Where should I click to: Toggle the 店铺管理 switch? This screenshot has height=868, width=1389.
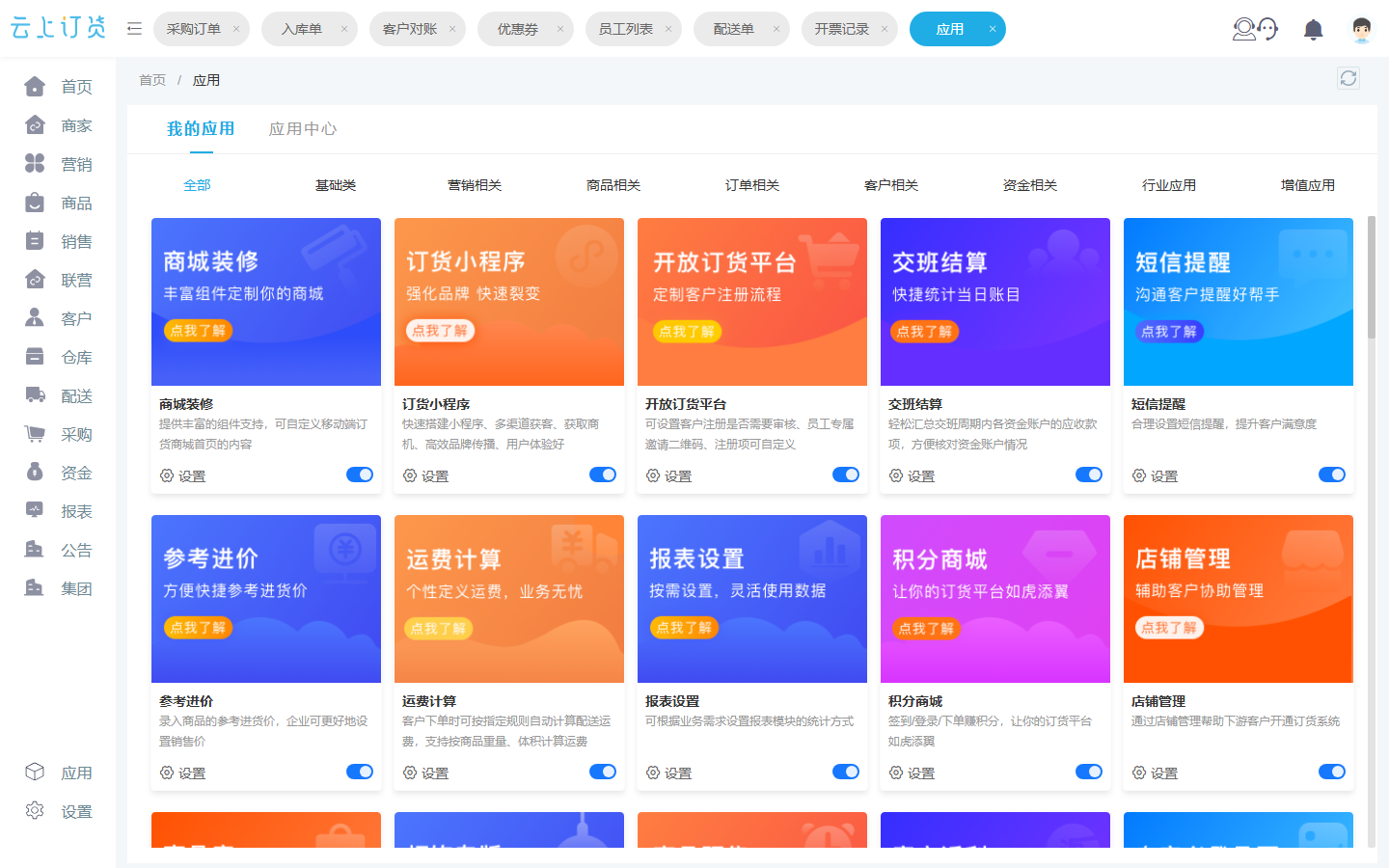click(1332, 772)
